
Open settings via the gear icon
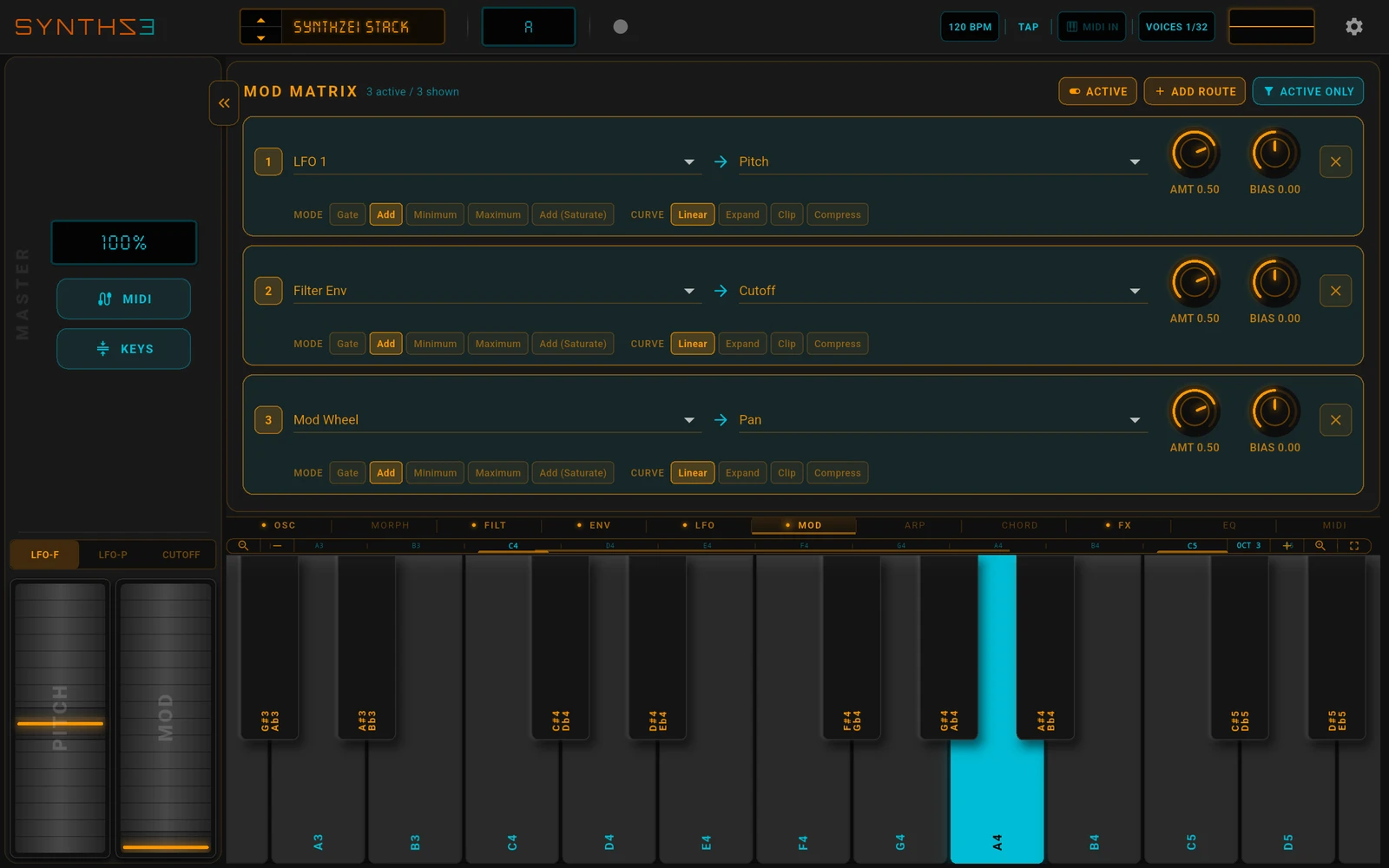1353,27
